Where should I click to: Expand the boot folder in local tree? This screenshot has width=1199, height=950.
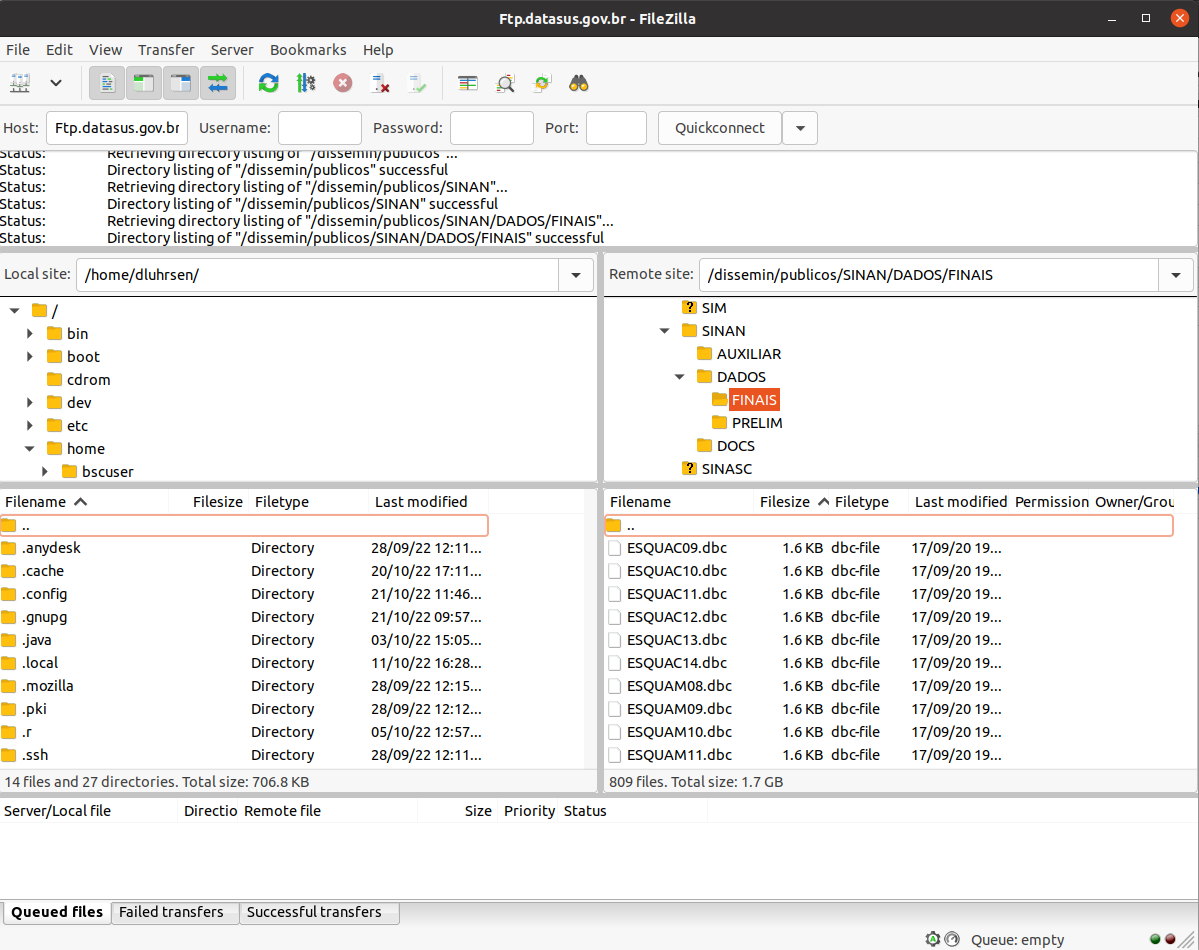[30, 356]
